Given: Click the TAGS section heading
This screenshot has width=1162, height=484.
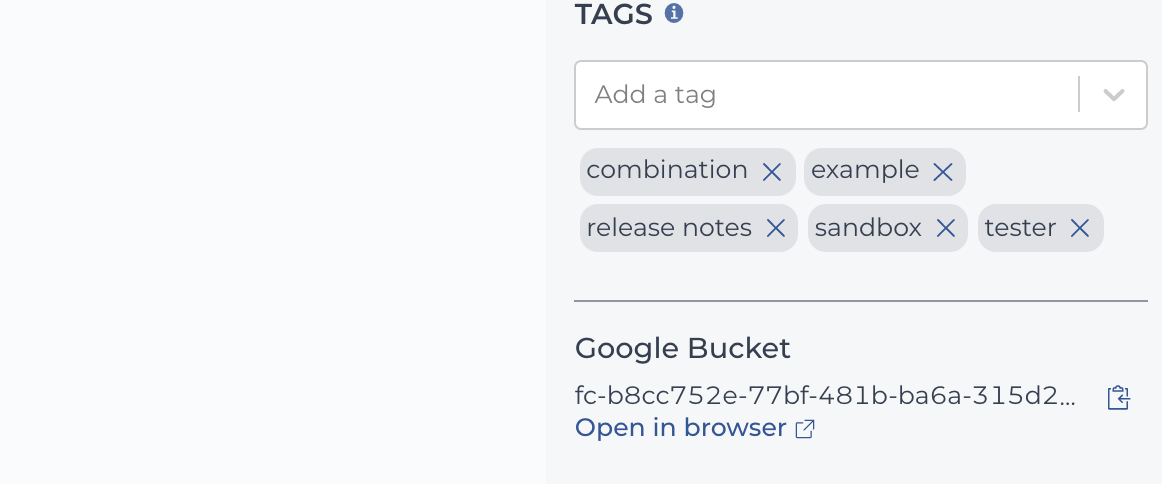Looking at the screenshot, I should click(x=614, y=14).
